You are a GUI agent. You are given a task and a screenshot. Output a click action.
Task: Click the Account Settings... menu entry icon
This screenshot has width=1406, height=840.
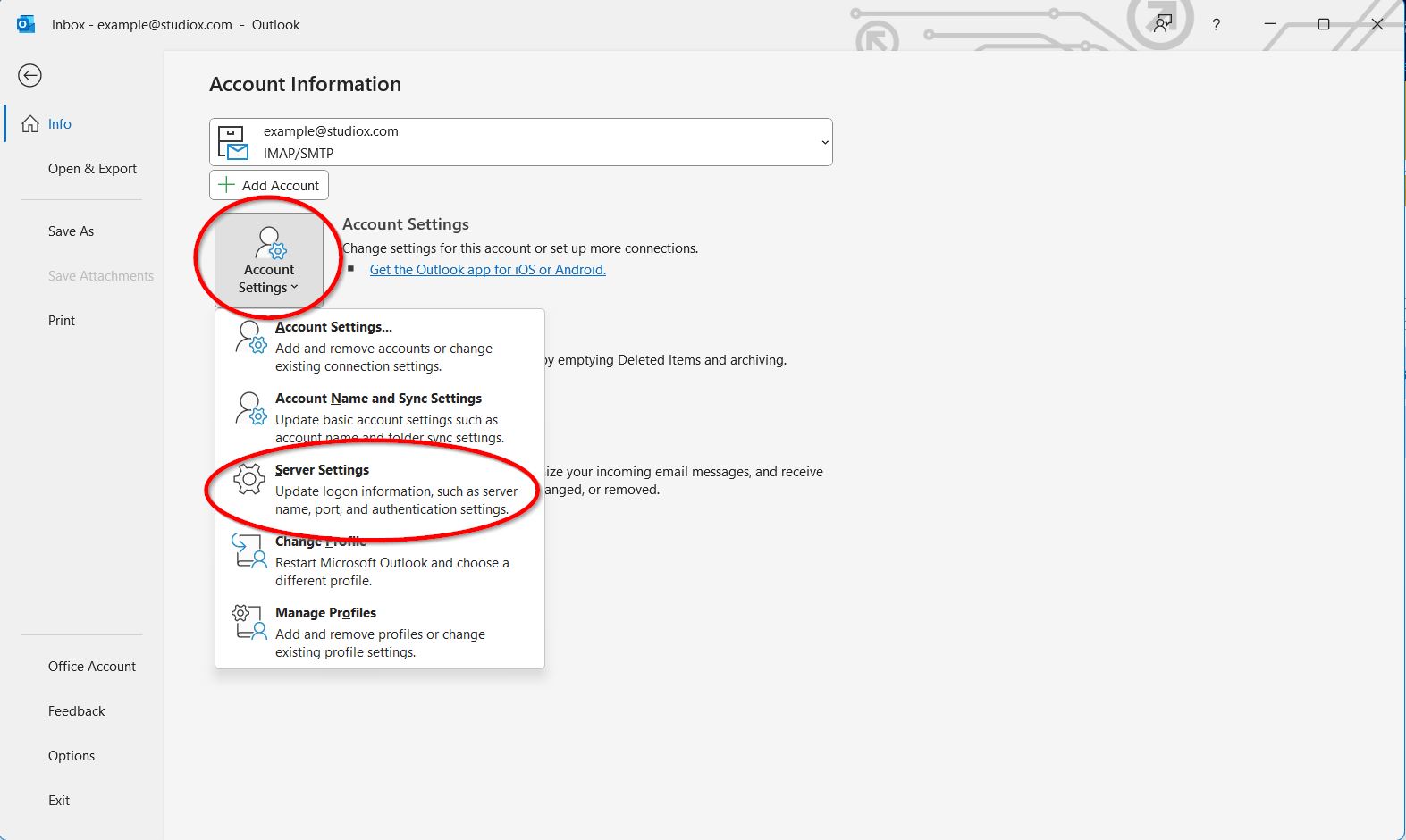pyautogui.click(x=250, y=338)
